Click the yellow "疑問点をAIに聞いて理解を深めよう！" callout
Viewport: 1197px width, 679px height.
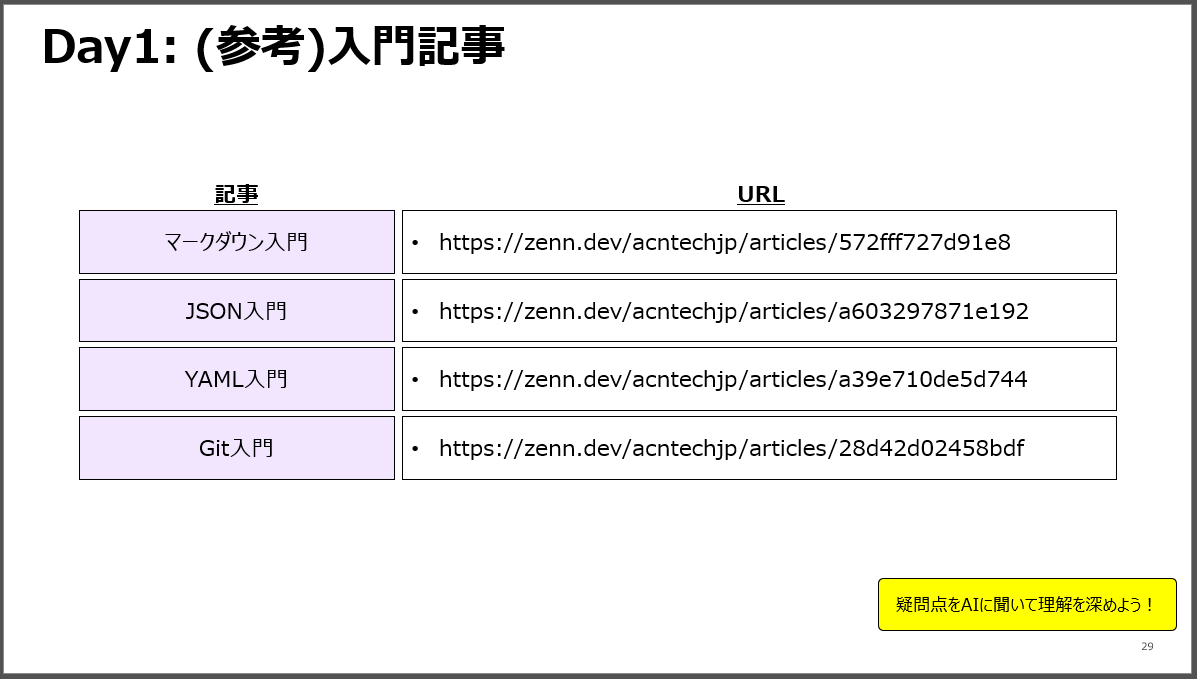pos(1027,604)
